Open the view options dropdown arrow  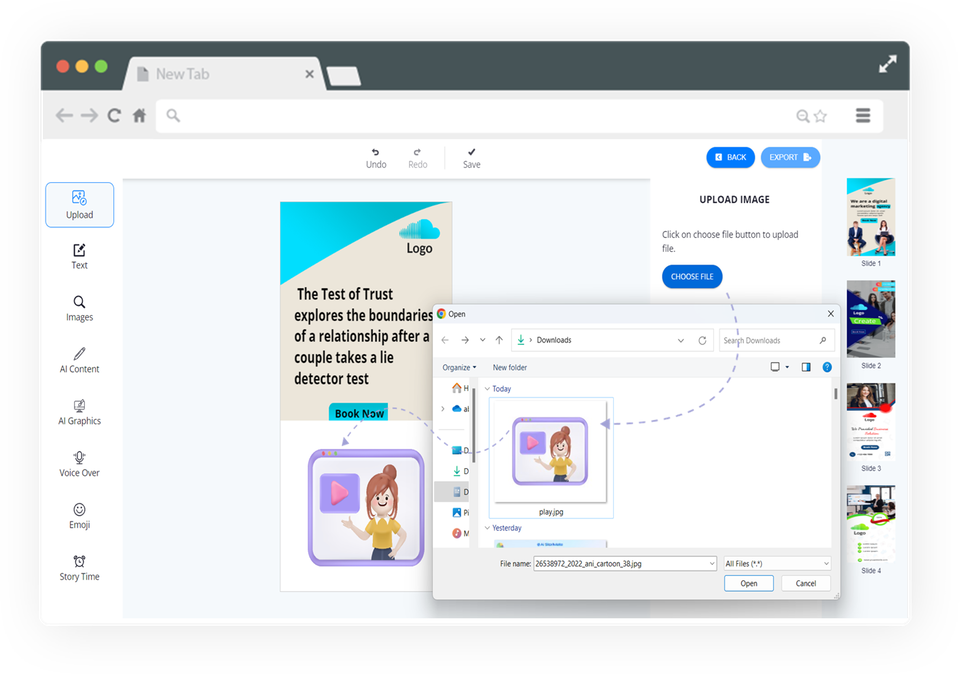point(787,367)
